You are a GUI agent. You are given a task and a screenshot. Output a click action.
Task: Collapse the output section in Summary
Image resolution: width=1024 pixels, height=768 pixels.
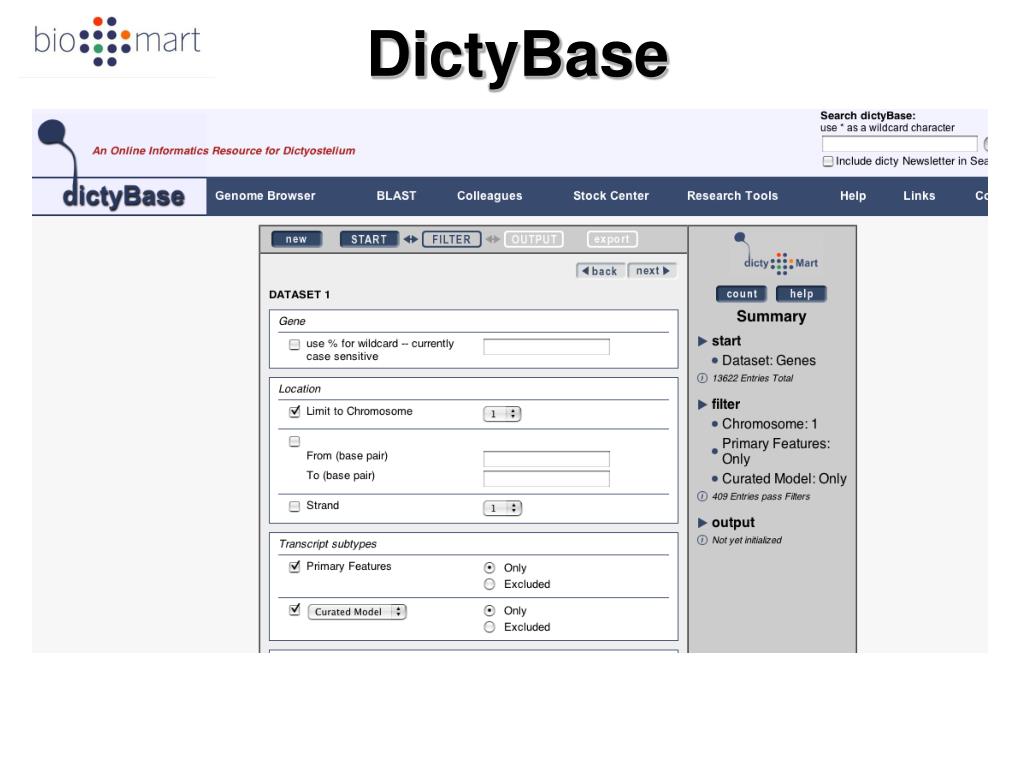pyautogui.click(x=703, y=522)
